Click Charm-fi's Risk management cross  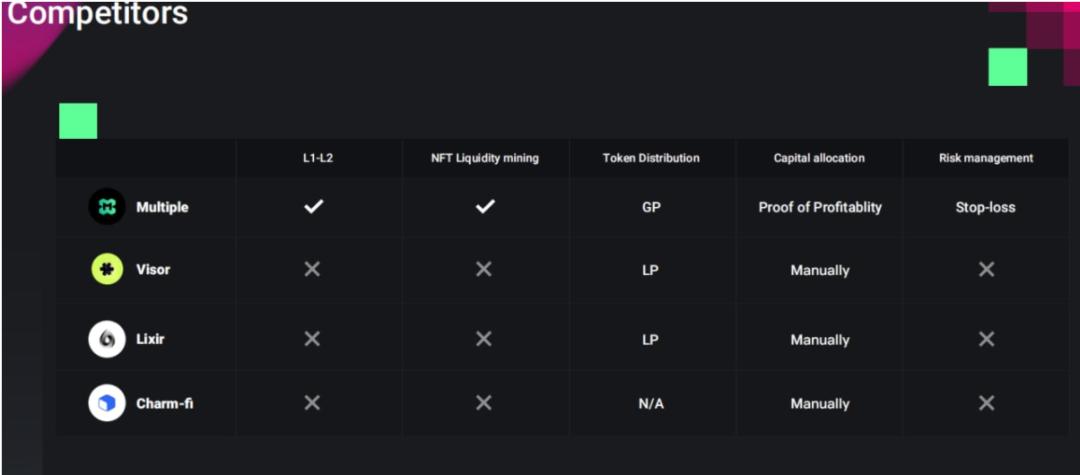pyautogui.click(x=986, y=403)
